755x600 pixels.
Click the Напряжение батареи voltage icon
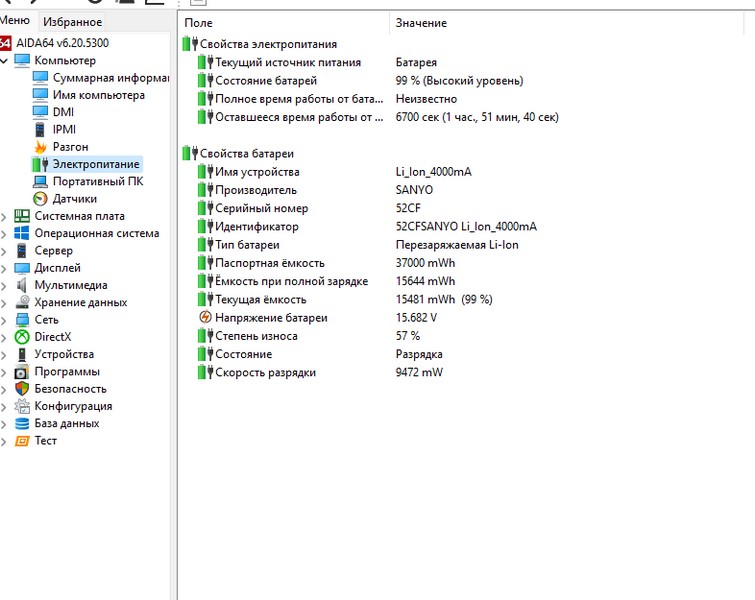(205, 318)
